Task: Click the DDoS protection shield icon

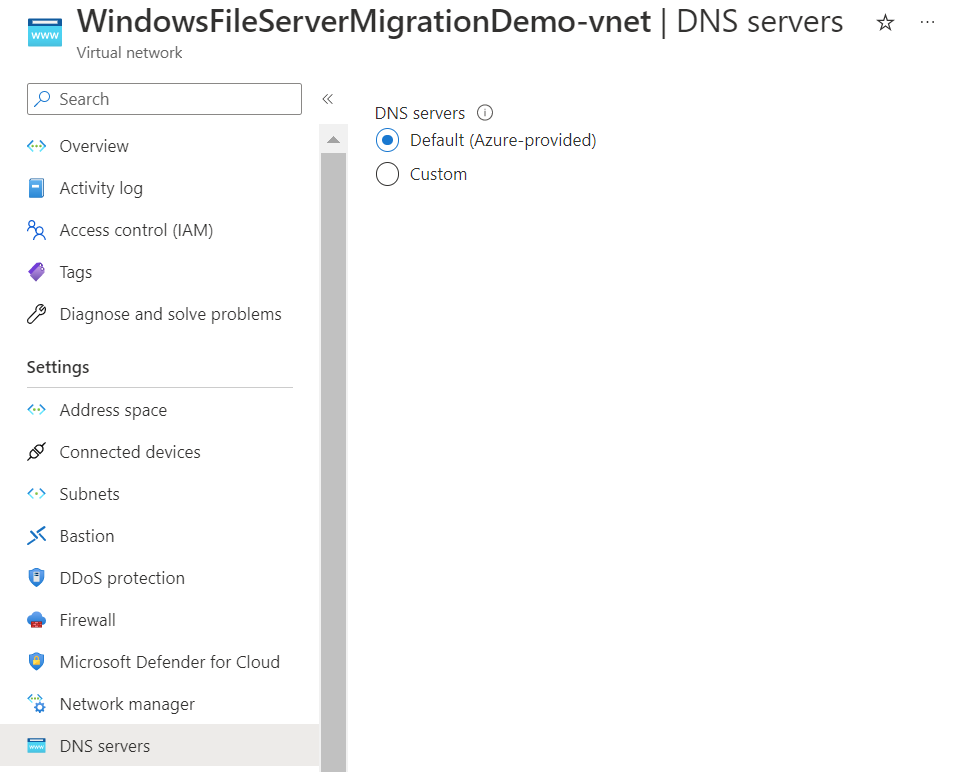Action: 36,578
